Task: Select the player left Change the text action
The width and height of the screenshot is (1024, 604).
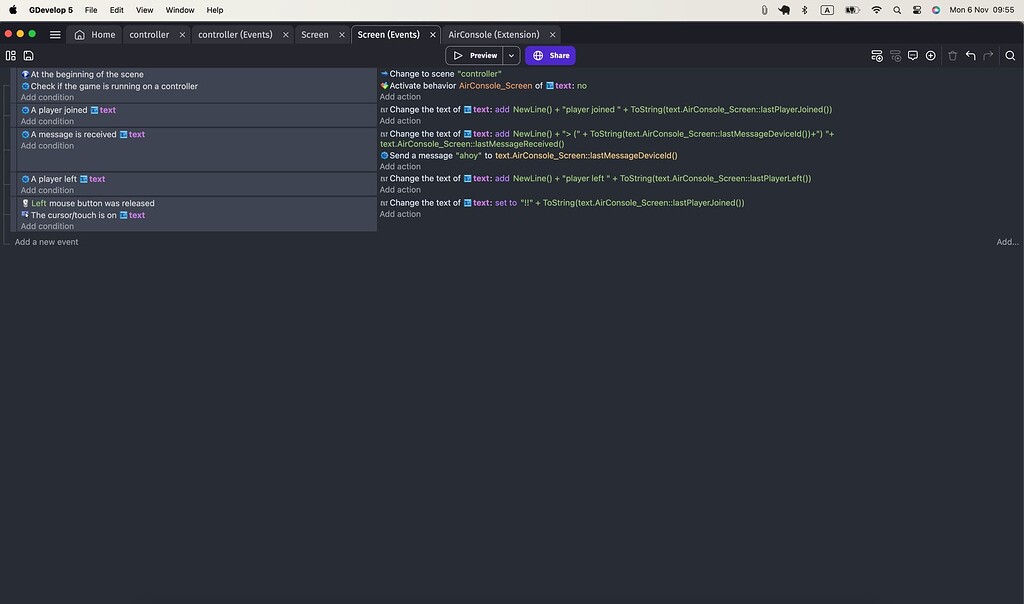Action: click(596, 178)
